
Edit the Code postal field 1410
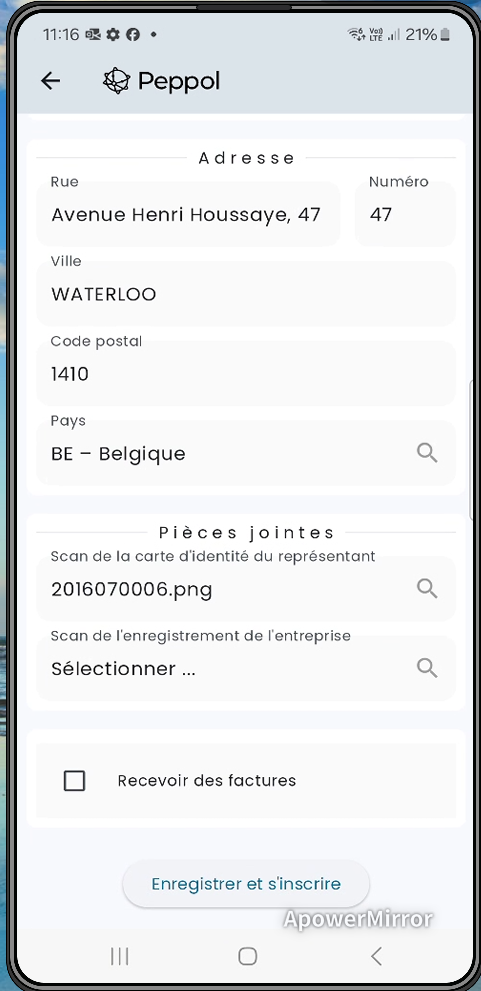click(x=246, y=374)
